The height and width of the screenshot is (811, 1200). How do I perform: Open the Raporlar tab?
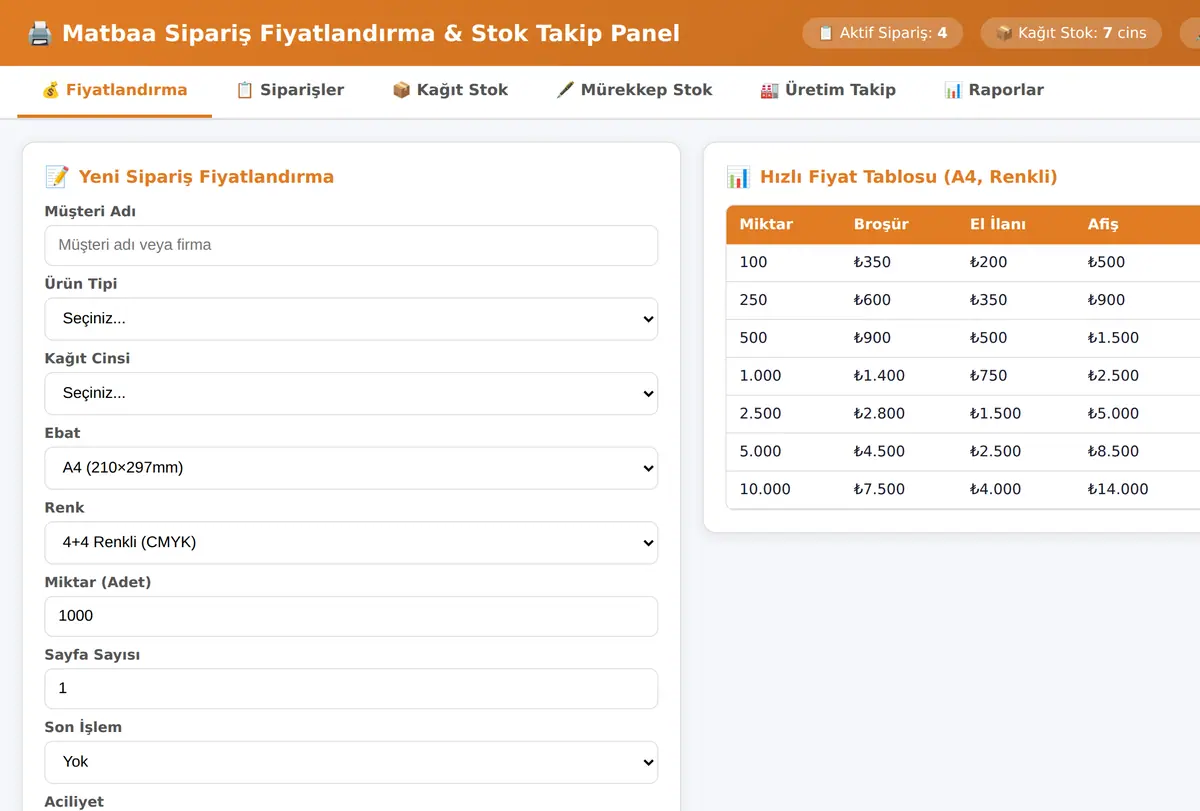[994, 91]
